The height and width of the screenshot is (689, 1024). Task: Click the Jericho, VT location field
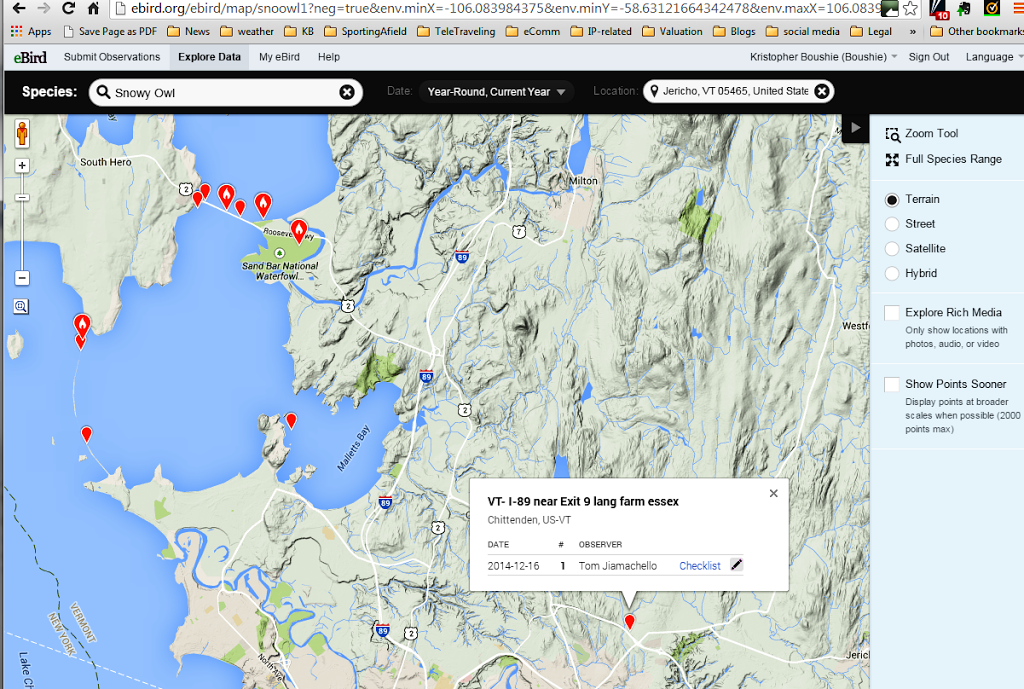click(739, 91)
